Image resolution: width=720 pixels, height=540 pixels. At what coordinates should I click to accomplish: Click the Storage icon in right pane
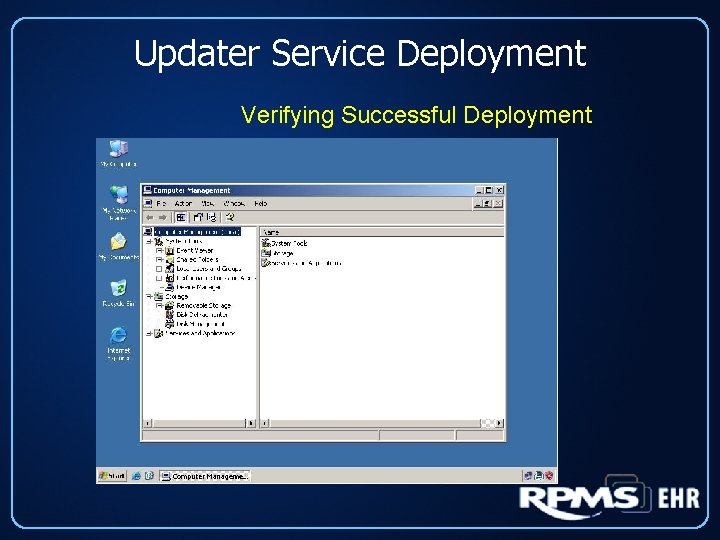click(266, 253)
